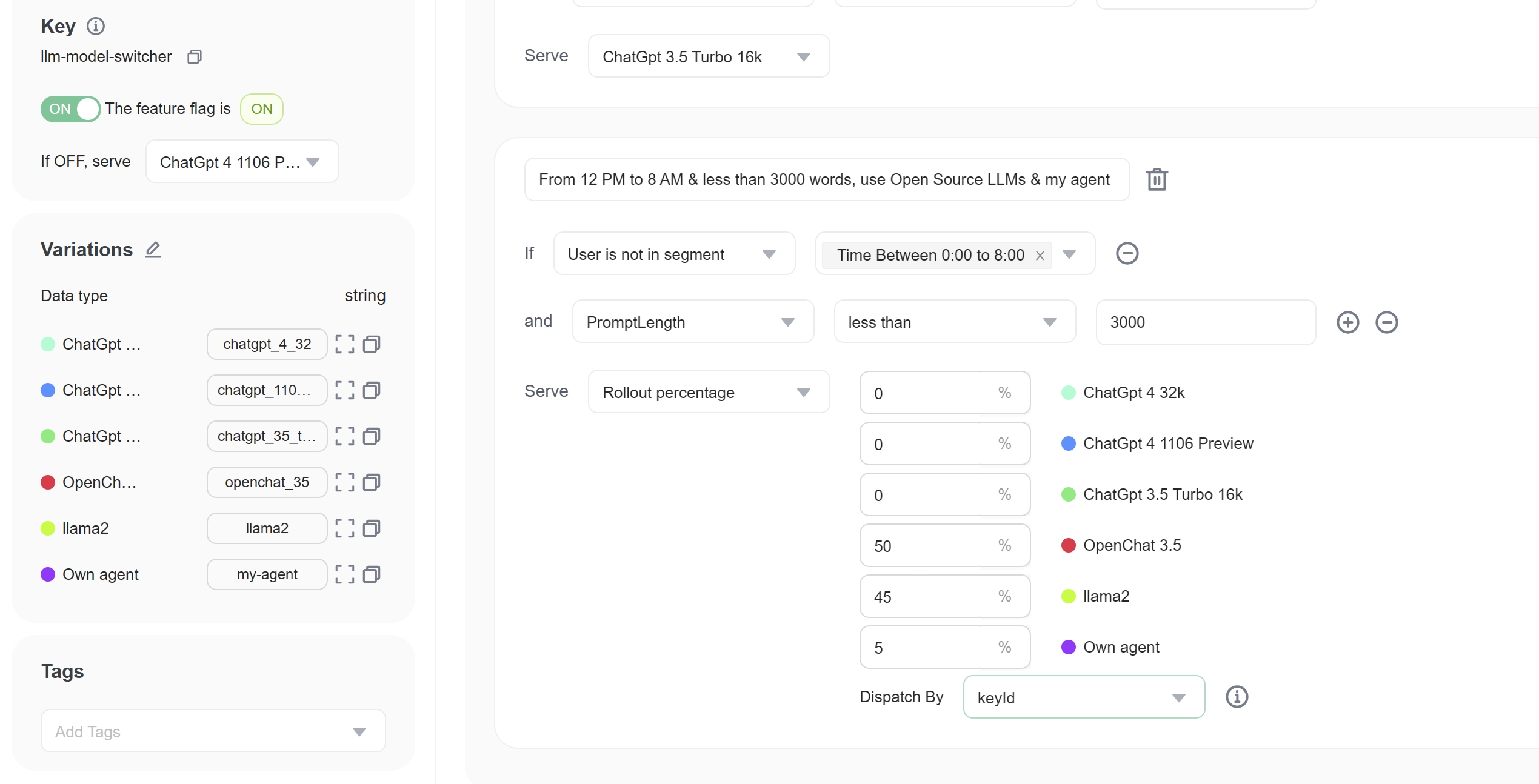Open the PromptLength attribute dropdown
This screenshot has width=1539, height=784.
(693, 322)
